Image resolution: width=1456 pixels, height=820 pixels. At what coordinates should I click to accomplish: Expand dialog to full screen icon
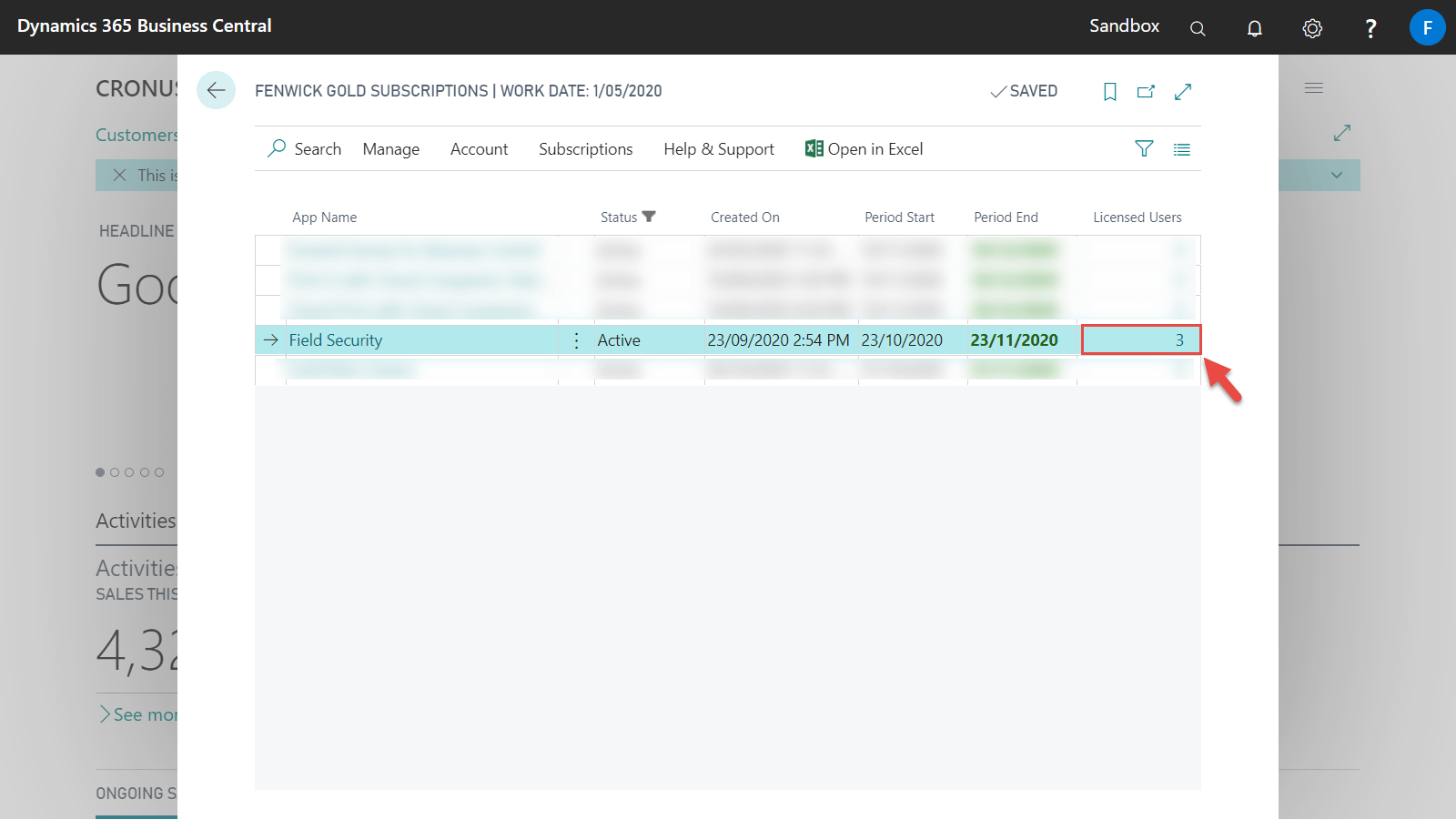[1183, 91]
